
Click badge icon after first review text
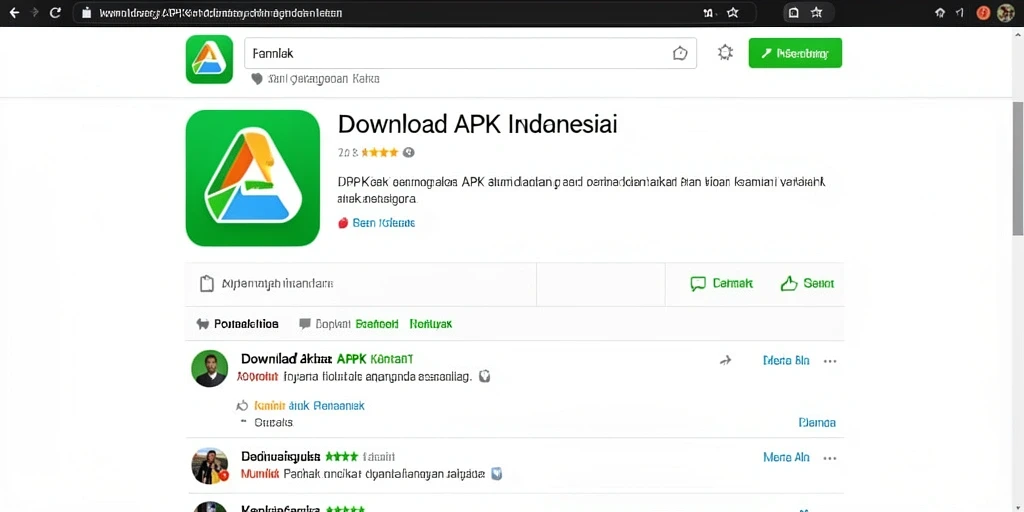click(x=484, y=377)
